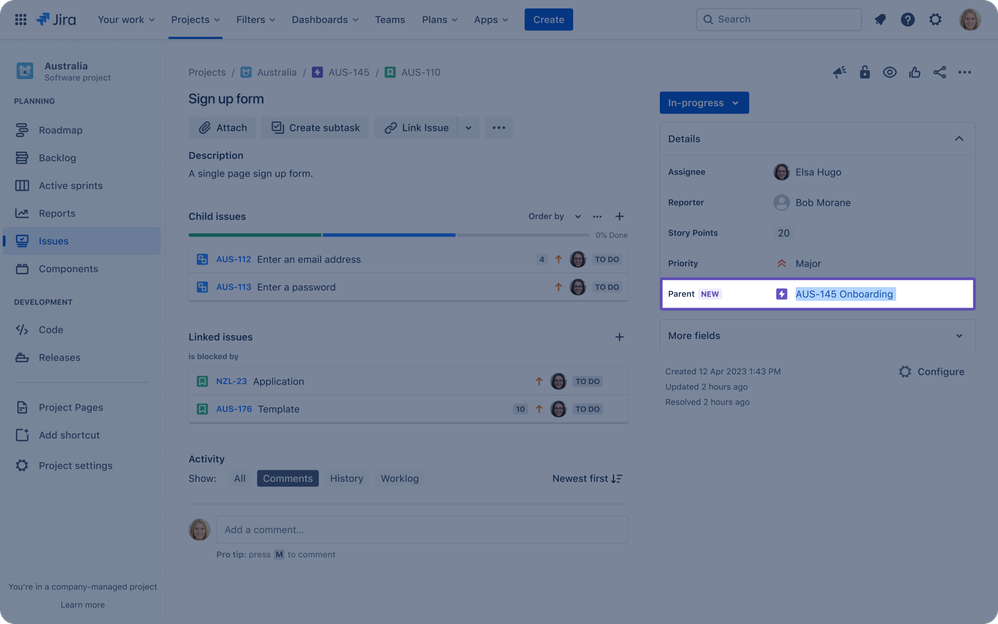Open the Projects menu

coord(194,18)
